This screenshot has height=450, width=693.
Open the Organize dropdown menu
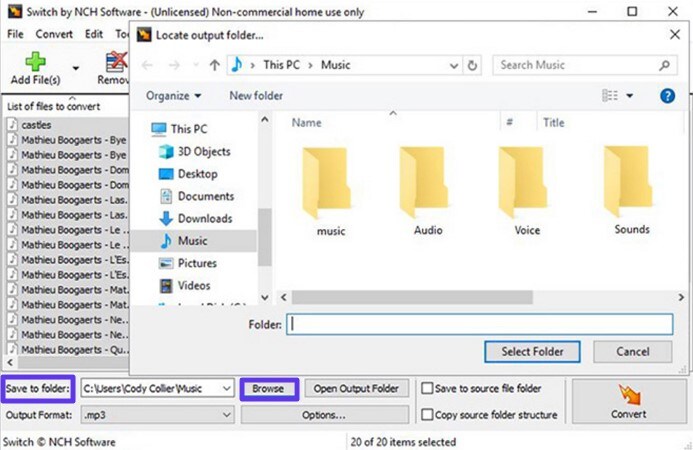click(x=173, y=95)
